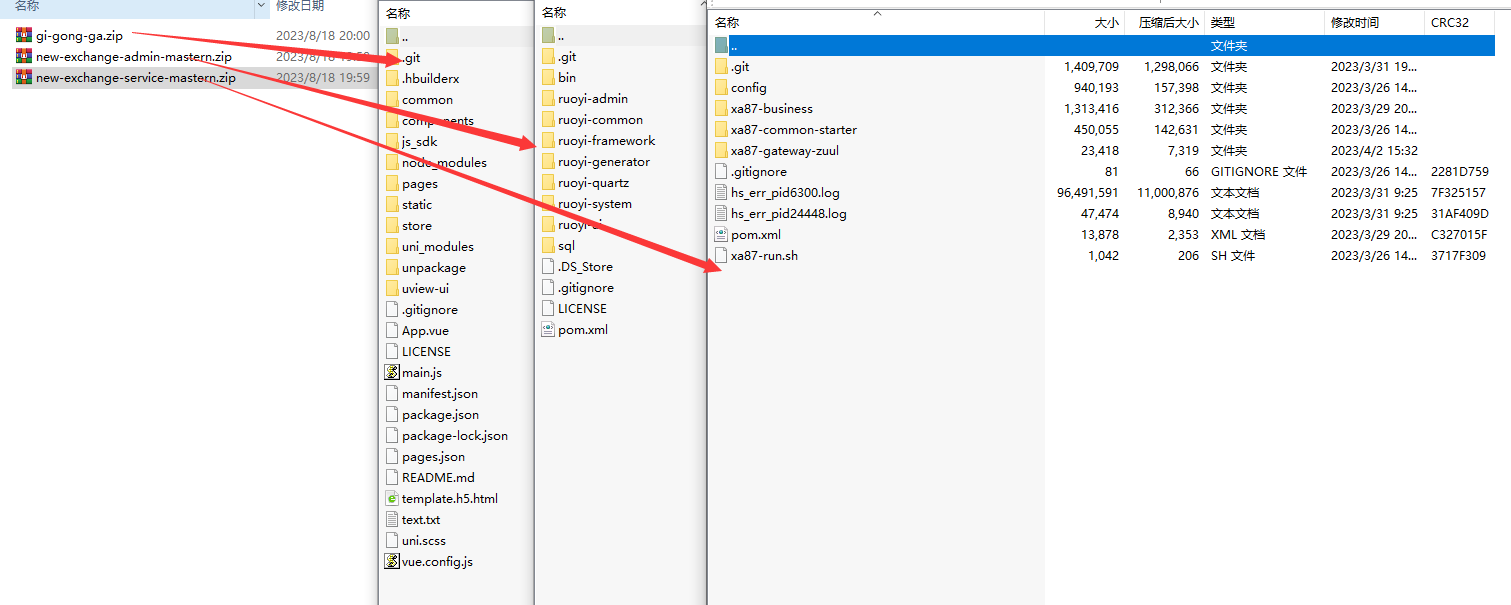Select the pages.json file
Screen dimensions: 1511x605
click(433, 456)
